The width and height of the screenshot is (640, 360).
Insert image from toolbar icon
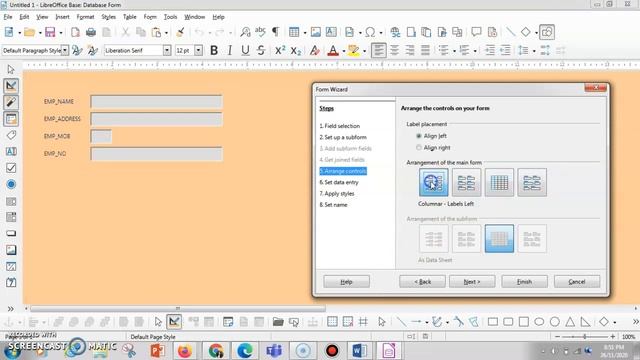[316, 32]
